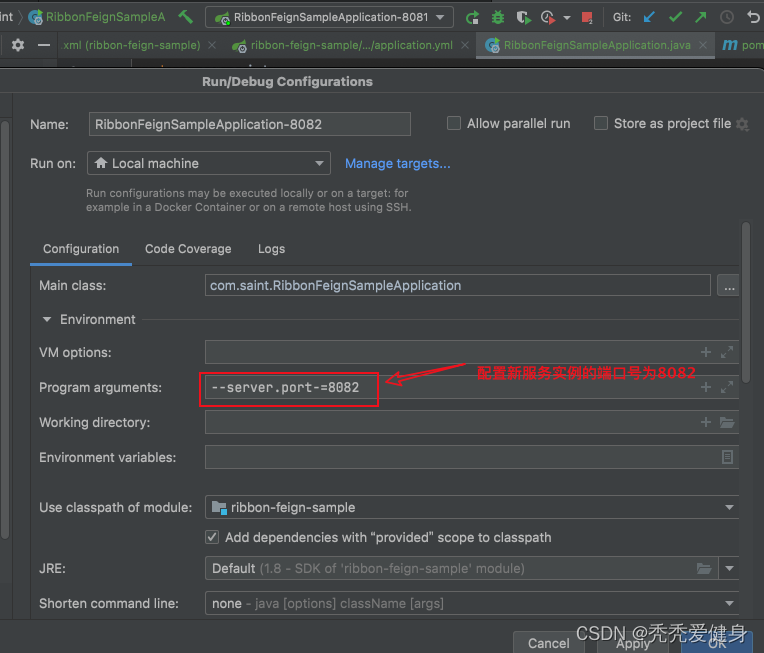The image size is (764, 653).
Task: Open Shorten command line dropdown
Action: point(472,603)
